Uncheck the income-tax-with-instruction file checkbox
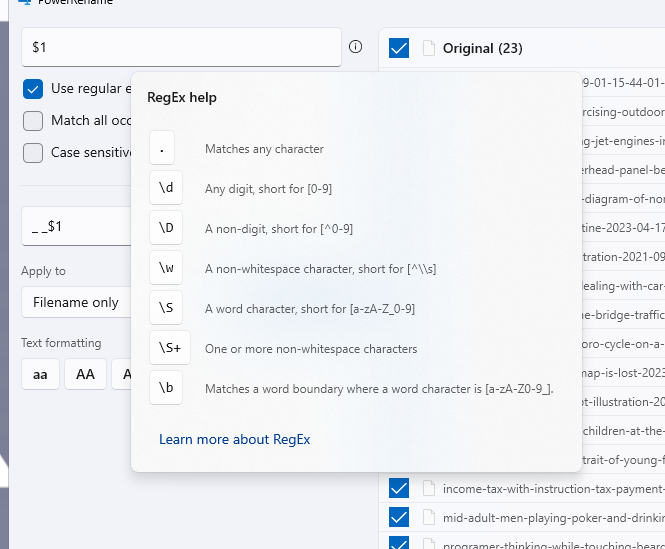Screen dimensions: 665x549 coord(399,488)
